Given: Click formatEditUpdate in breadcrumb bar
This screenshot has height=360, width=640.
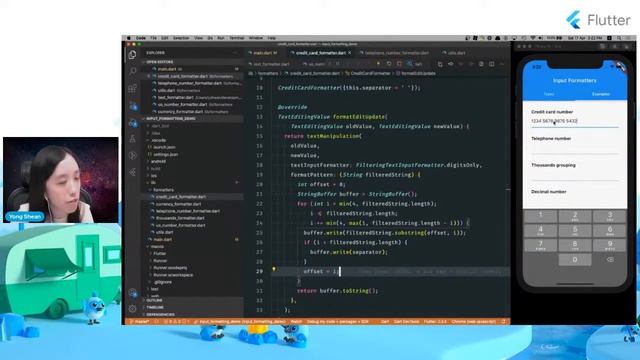Looking at the screenshot, I should point(418,73).
